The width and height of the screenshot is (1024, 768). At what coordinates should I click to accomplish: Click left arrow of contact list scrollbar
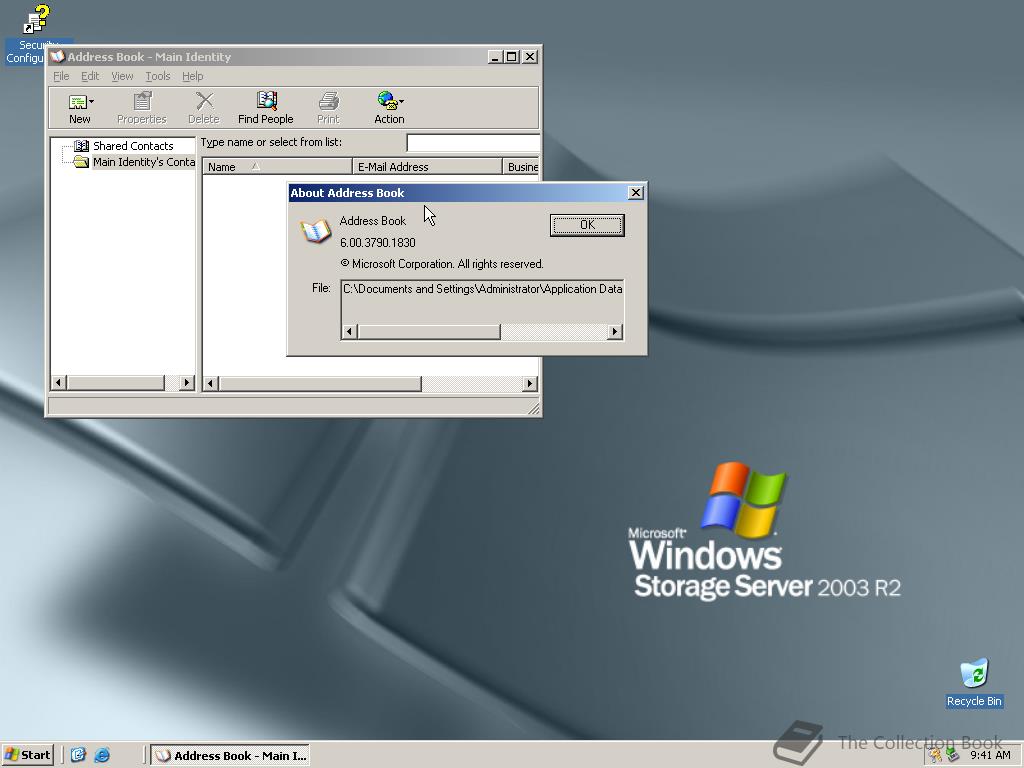210,383
